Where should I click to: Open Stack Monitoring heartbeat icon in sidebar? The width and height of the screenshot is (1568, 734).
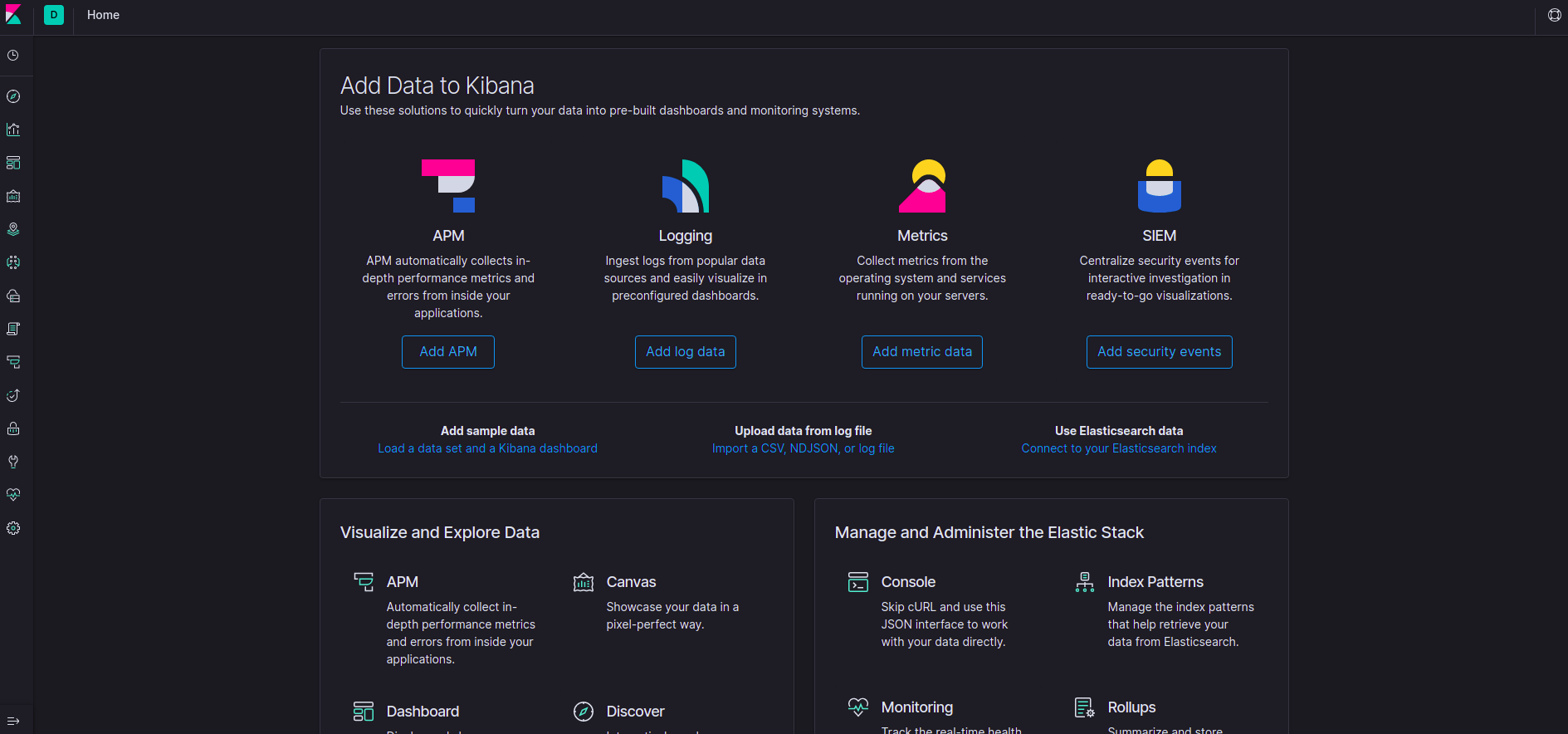tap(13, 495)
